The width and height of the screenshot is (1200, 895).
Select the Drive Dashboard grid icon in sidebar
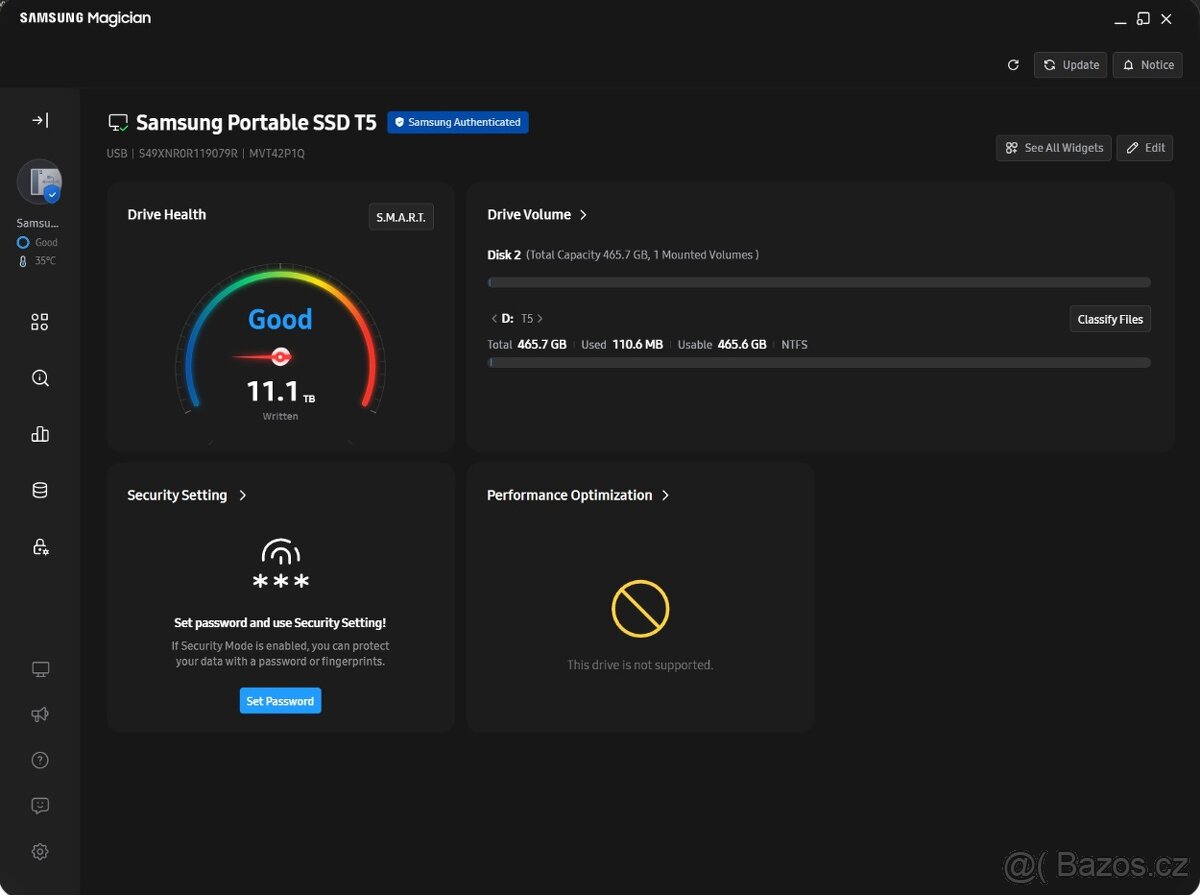[40, 321]
